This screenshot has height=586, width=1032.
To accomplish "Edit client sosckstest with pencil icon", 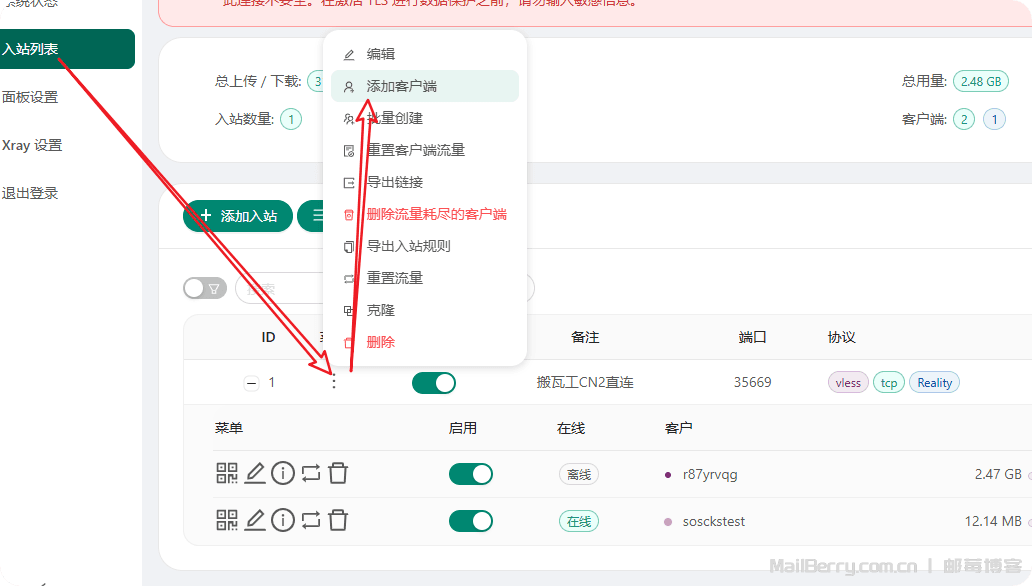I will coord(255,520).
